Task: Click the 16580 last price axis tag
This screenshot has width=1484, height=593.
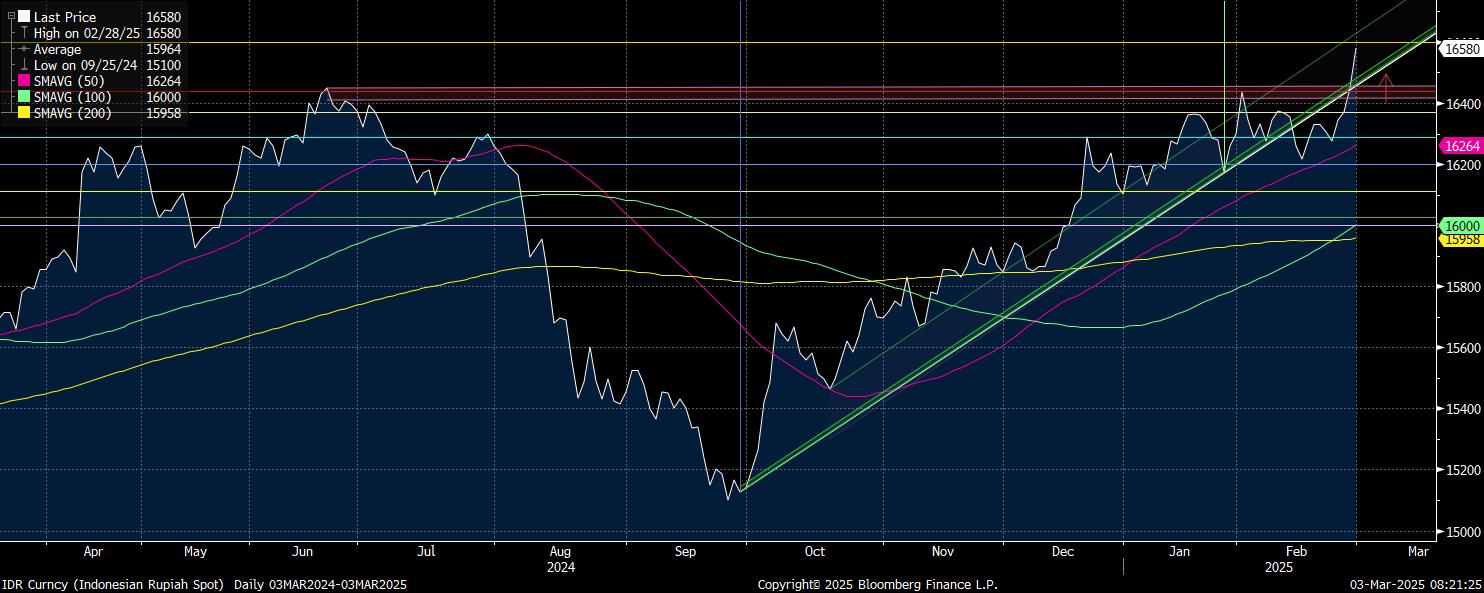Action: 1458,48
